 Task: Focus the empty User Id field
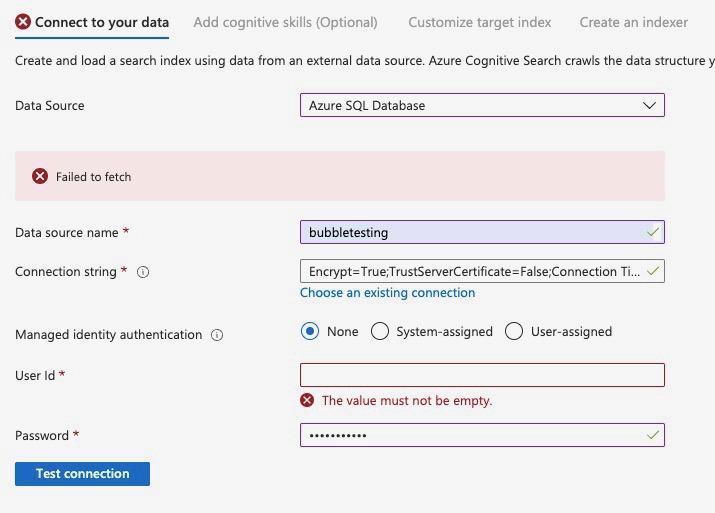482,375
